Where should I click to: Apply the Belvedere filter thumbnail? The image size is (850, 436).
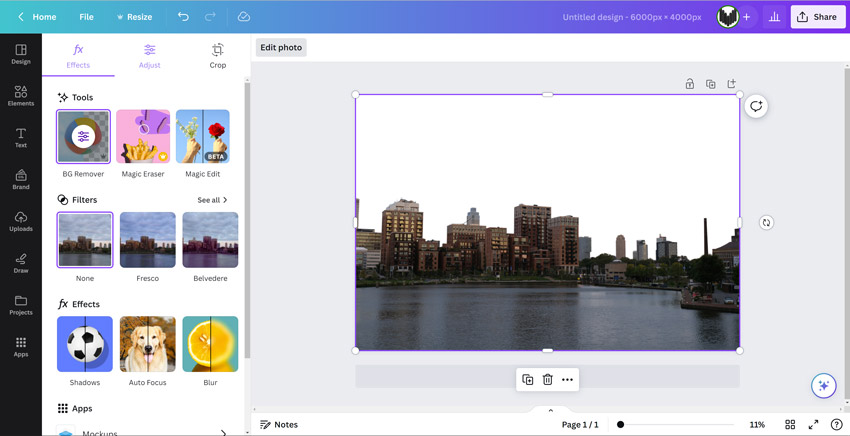pos(210,240)
